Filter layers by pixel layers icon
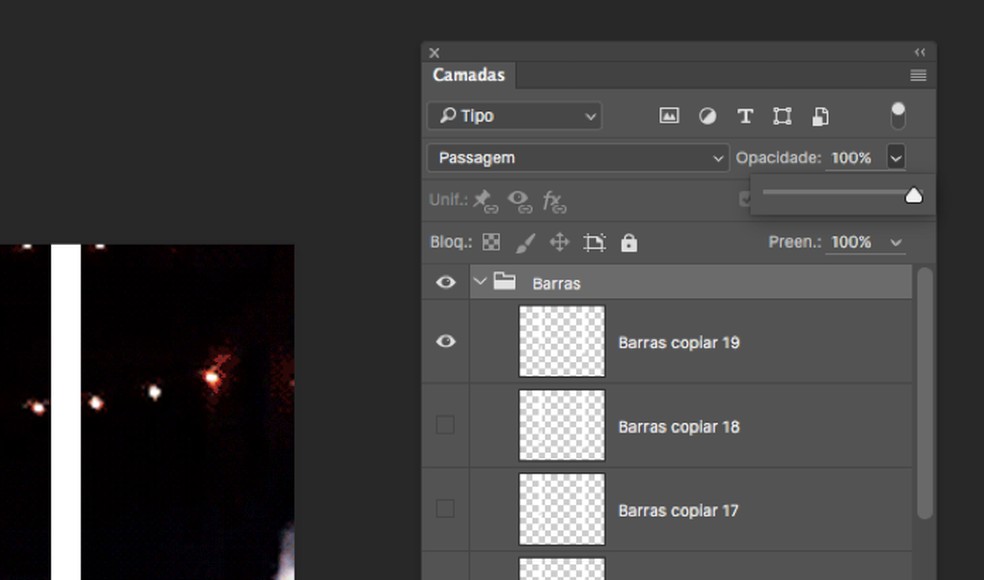The image size is (984, 580). pos(669,115)
